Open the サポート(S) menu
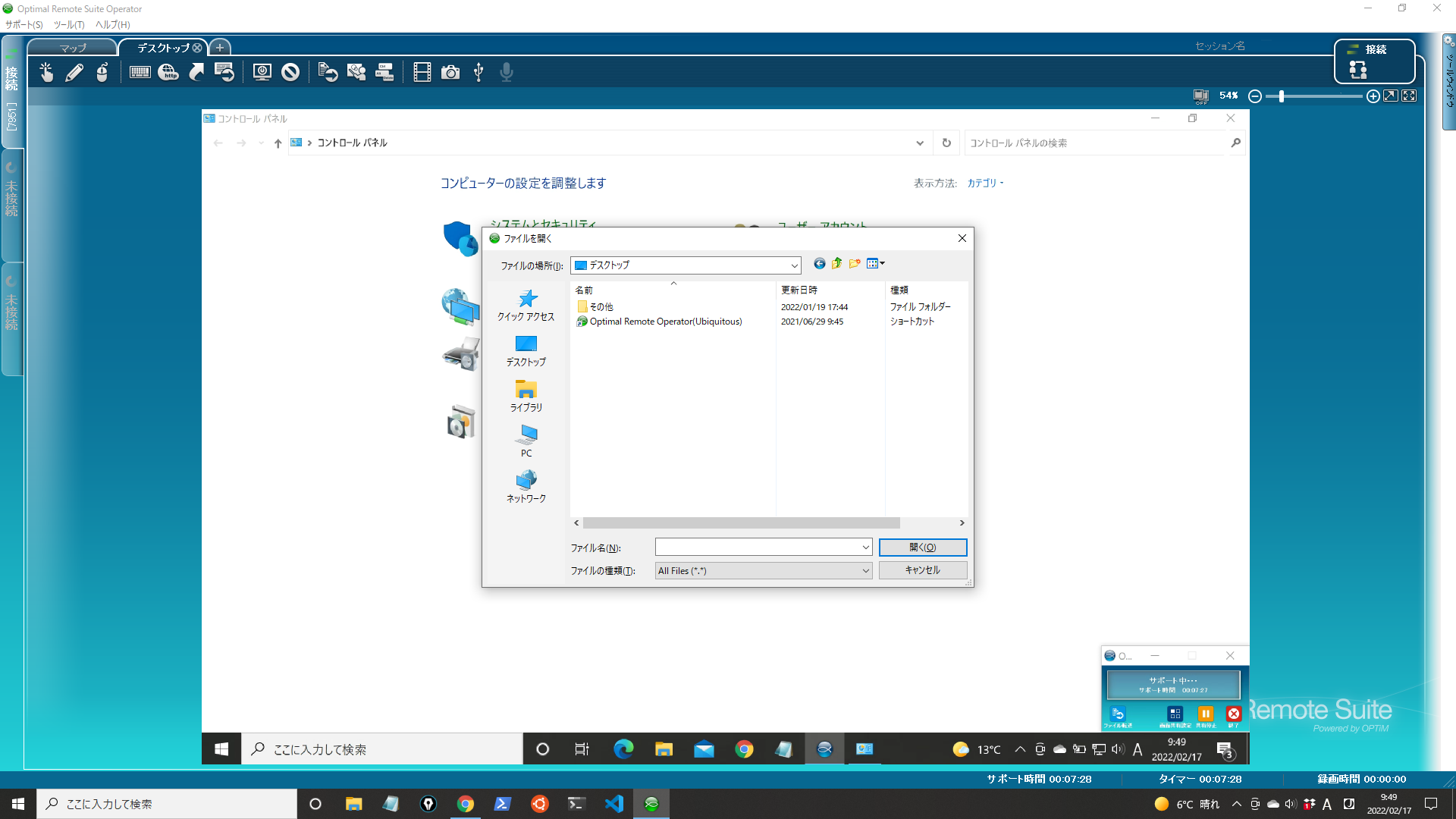This screenshot has width=1456, height=819. pos(24,24)
